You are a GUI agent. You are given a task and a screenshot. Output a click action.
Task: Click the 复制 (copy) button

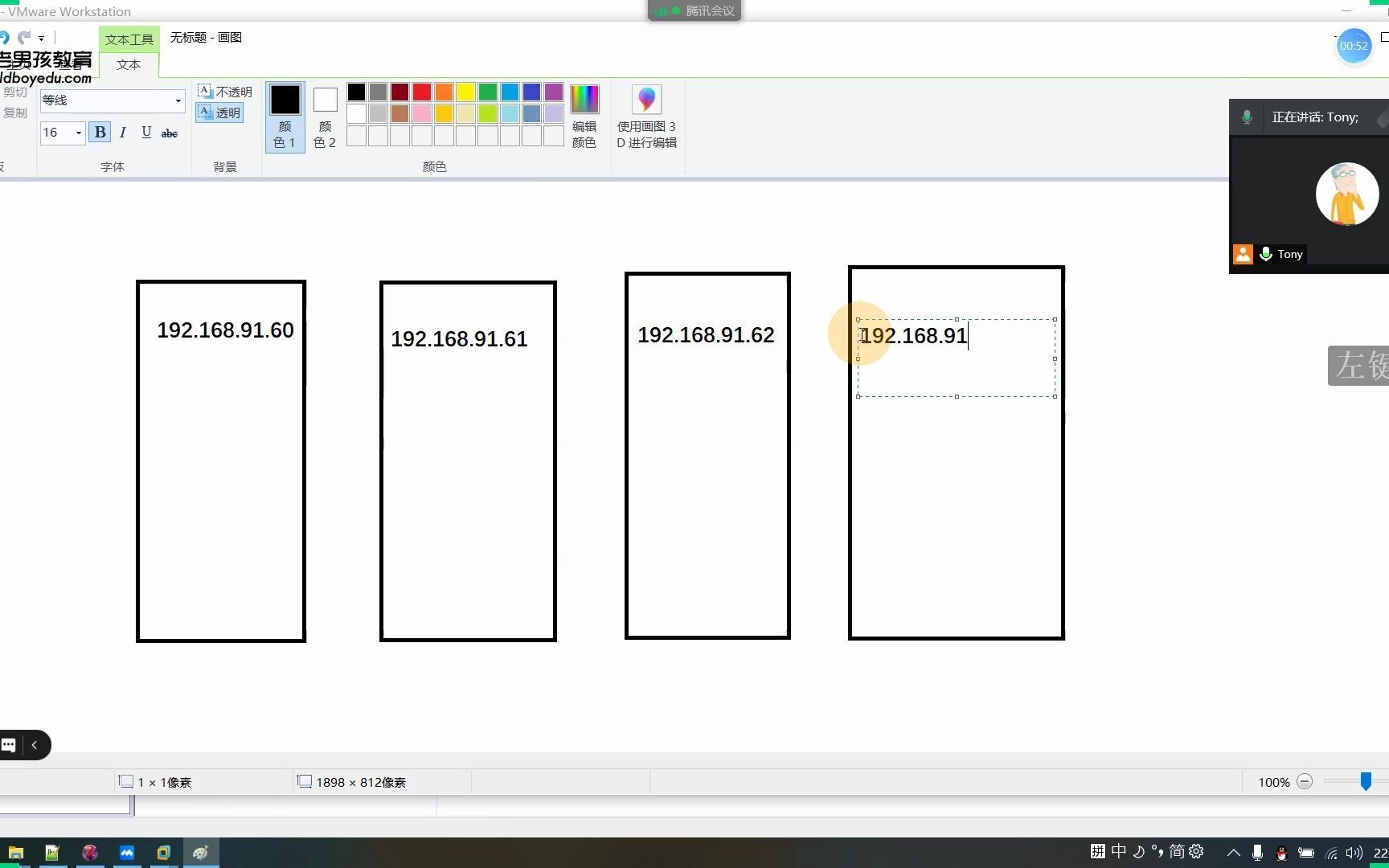tap(14, 113)
